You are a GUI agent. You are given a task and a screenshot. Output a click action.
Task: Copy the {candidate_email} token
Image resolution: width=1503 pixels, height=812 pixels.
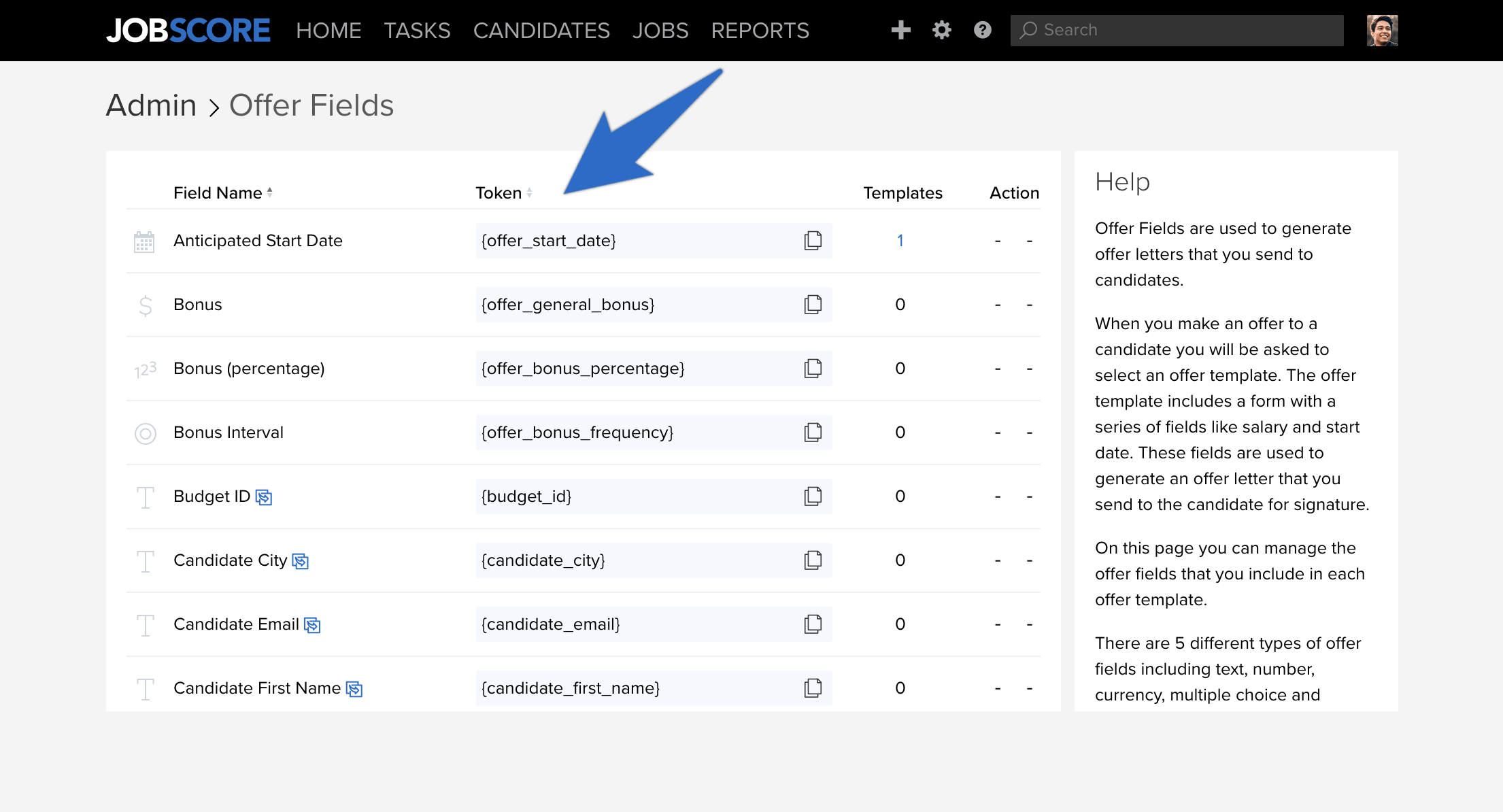click(813, 624)
